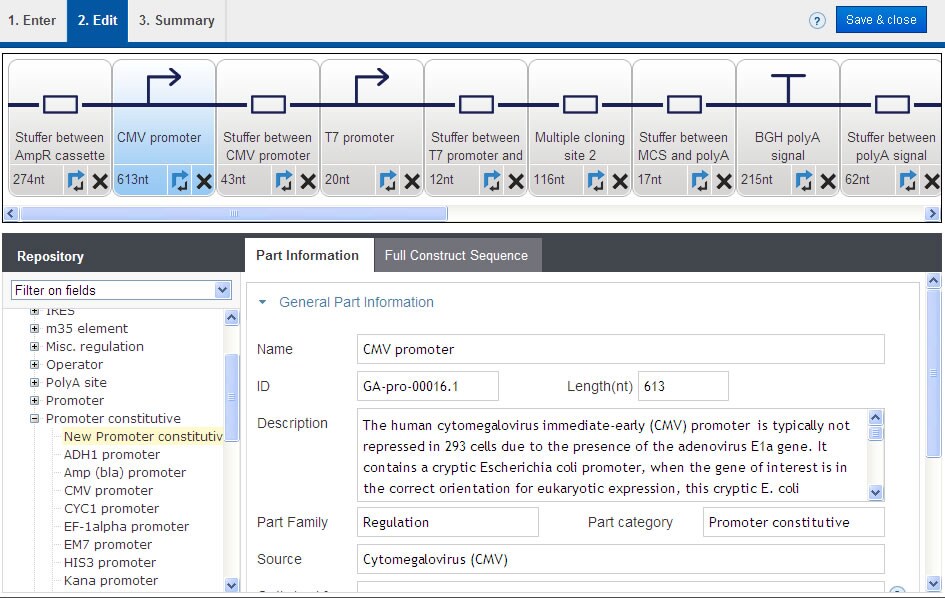Viewport: 945px width, 598px height.
Task: Click the help question mark icon
Action: tap(817, 20)
